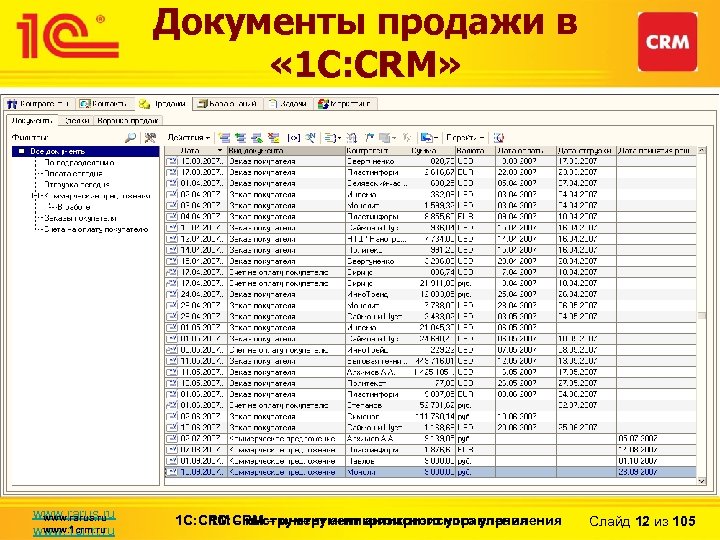The width and height of the screenshot is (720, 540).
Task: Select the Продажи tab
Action: click(163, 104)
